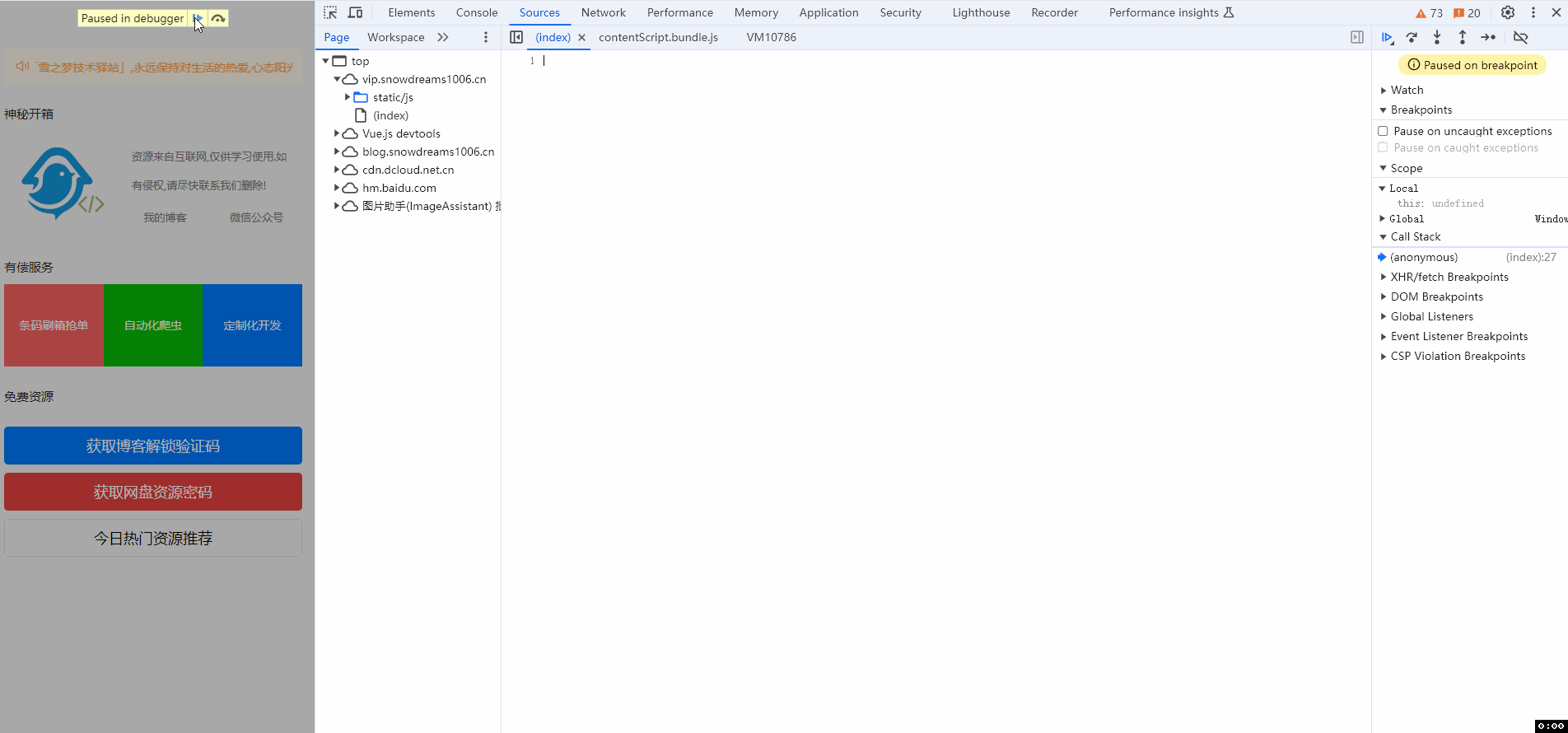Click the red 获取网盘资源密码 button

coord(153,492)
